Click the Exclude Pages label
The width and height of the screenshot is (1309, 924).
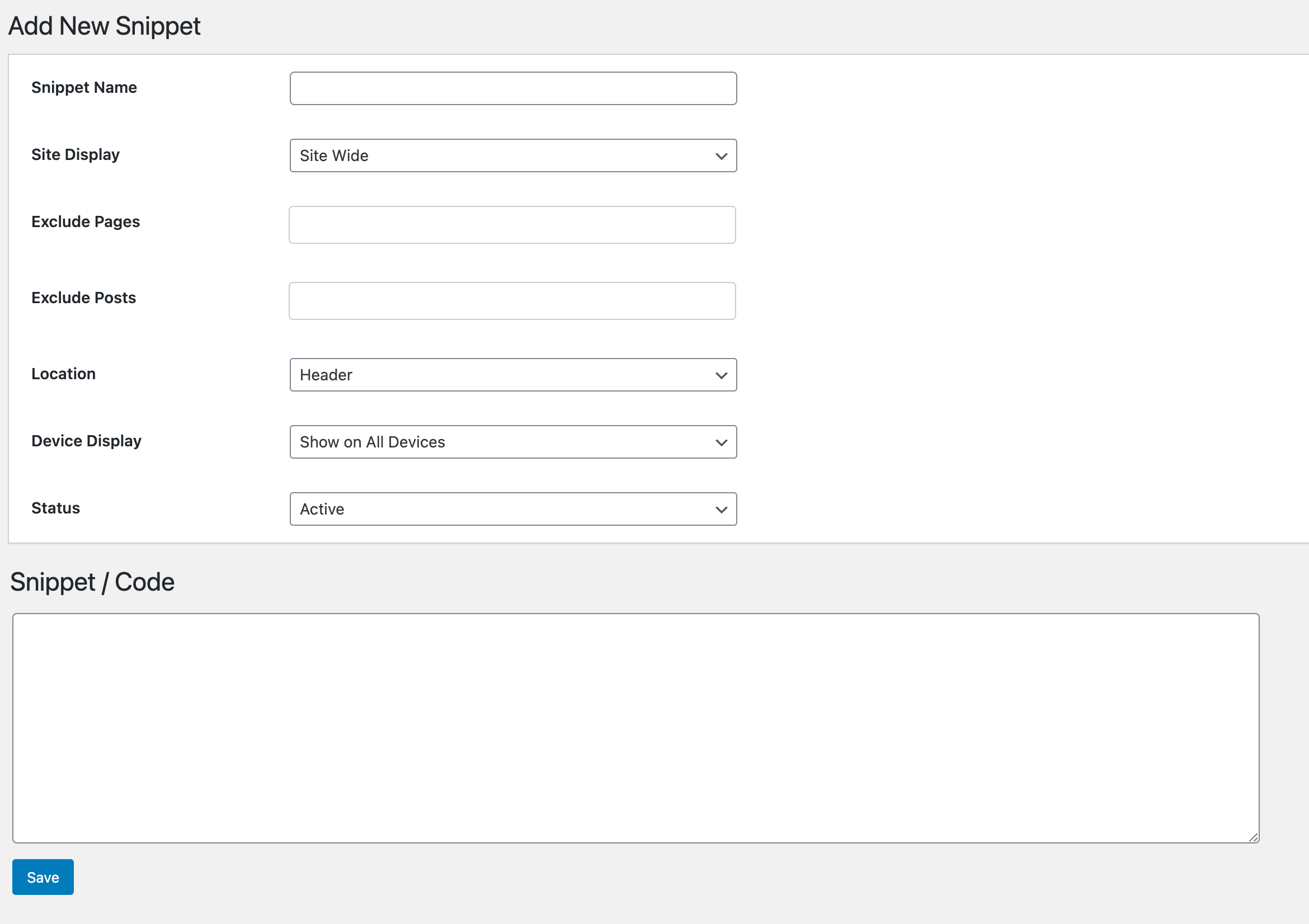[x=86, y=221]
